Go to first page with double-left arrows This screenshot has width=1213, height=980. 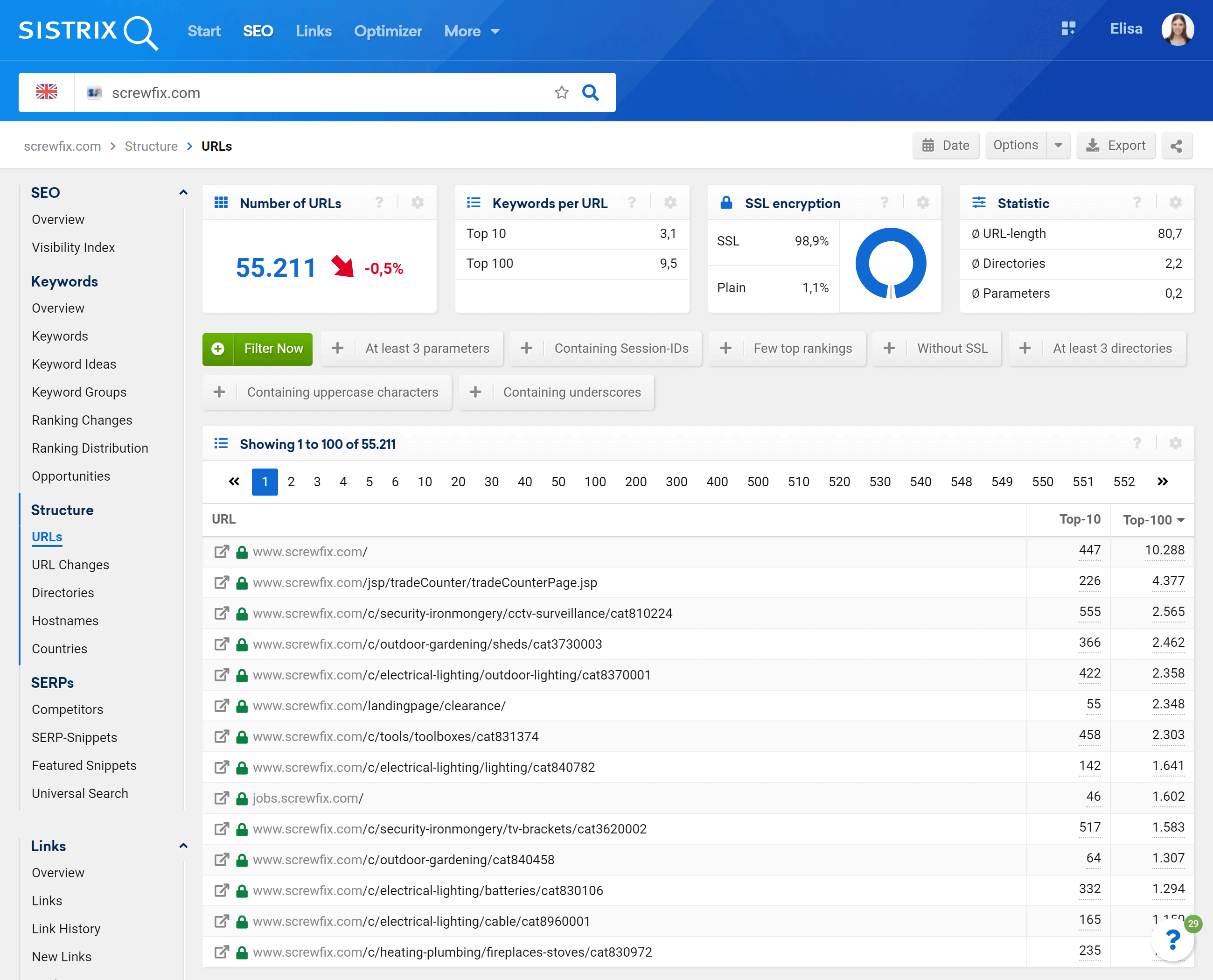pyautogui.click(x=234, y=482)
